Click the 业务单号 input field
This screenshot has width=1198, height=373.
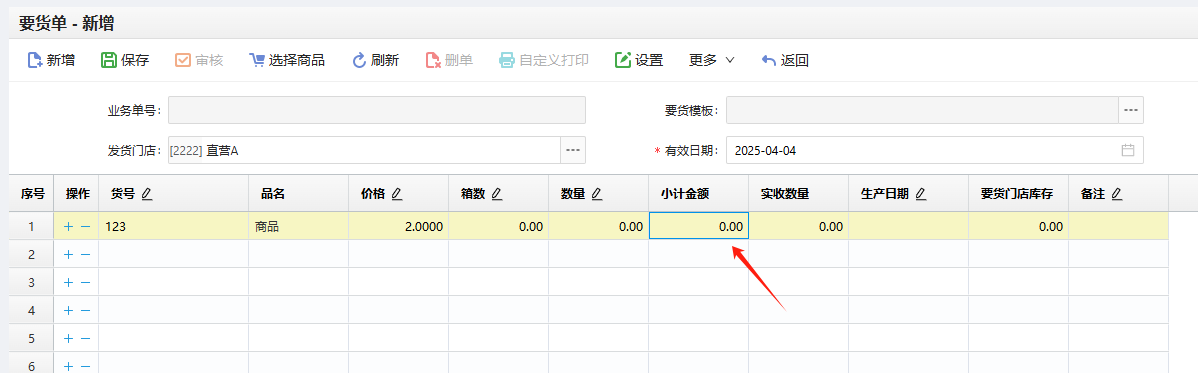click(377, 110)
